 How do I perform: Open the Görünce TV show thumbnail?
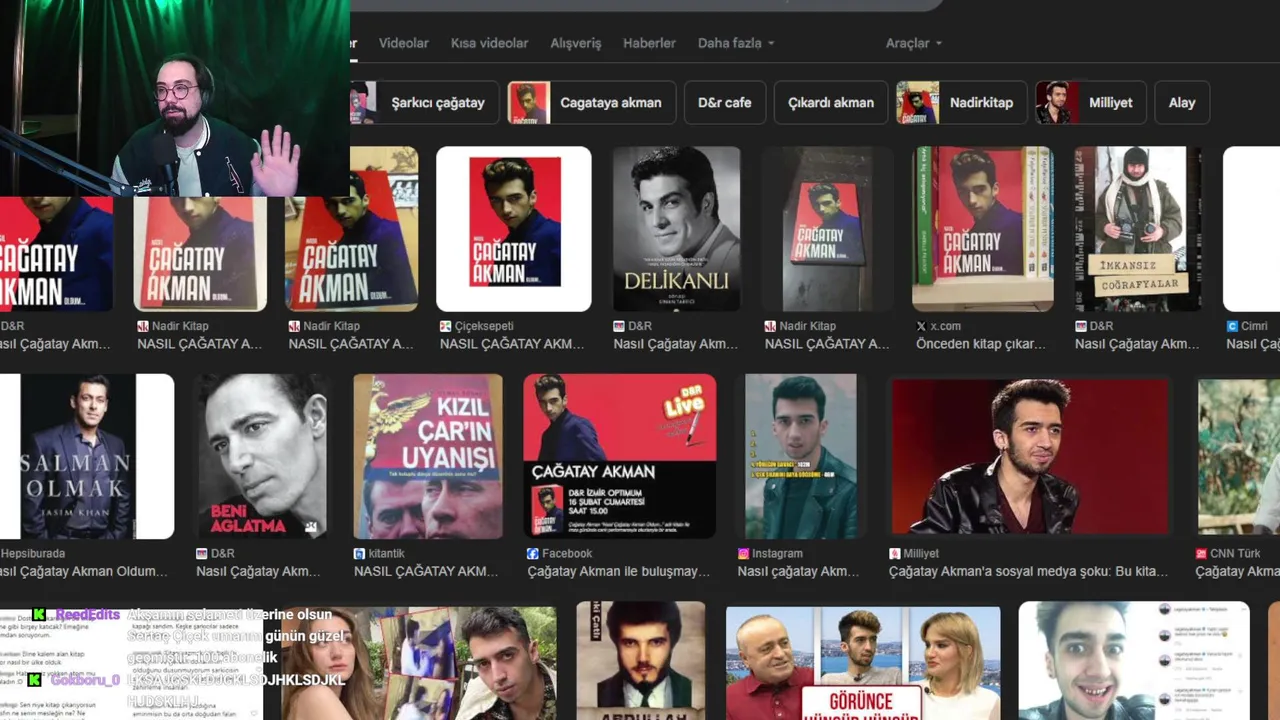863,663
